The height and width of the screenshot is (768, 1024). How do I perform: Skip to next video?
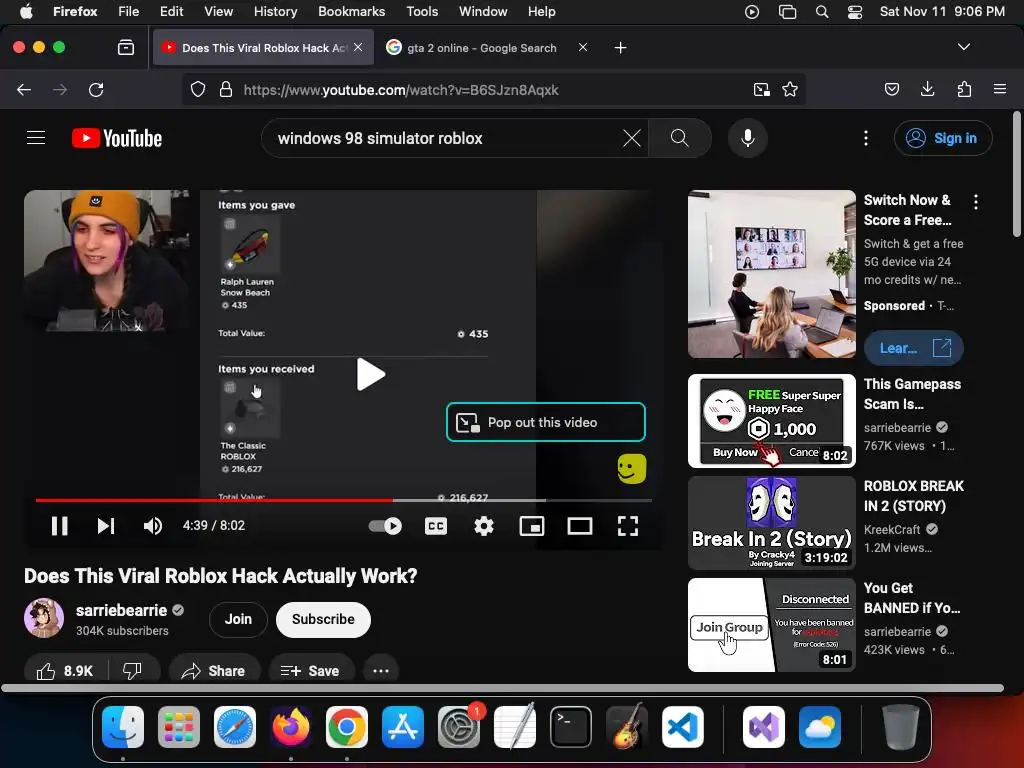(x=106, y=526)
